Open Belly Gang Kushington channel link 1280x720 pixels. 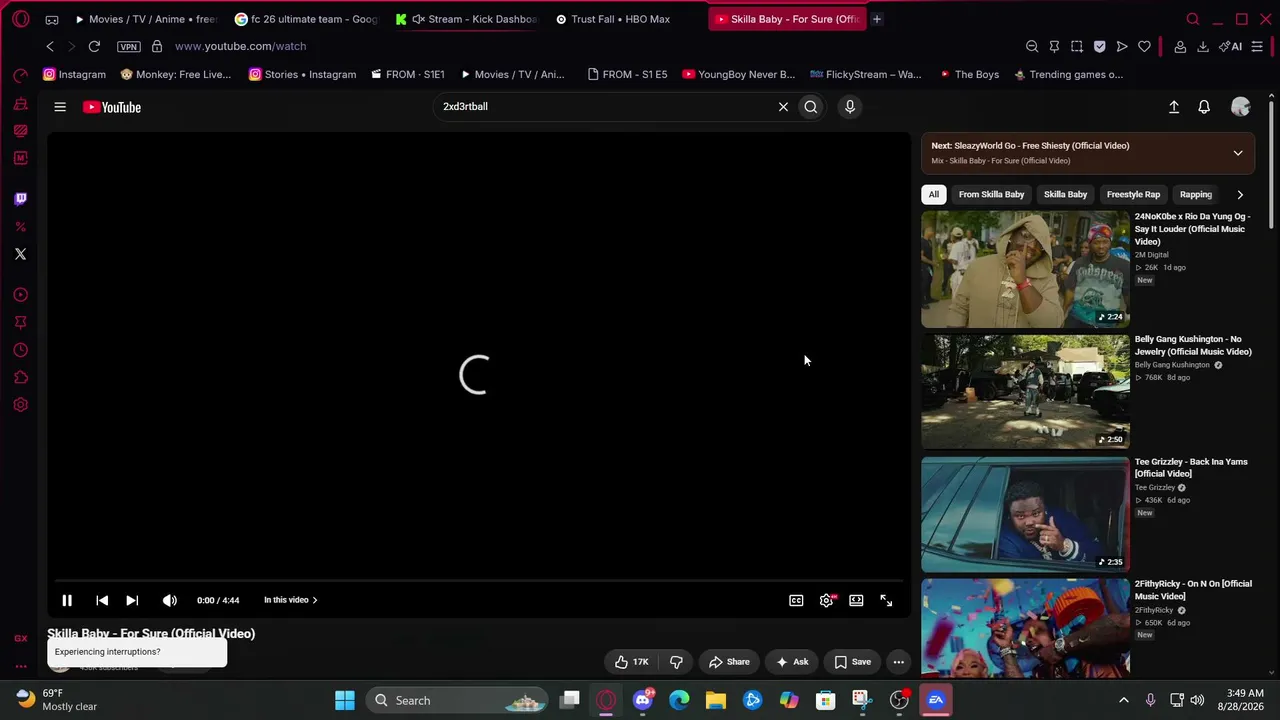tap(1172, 365)
